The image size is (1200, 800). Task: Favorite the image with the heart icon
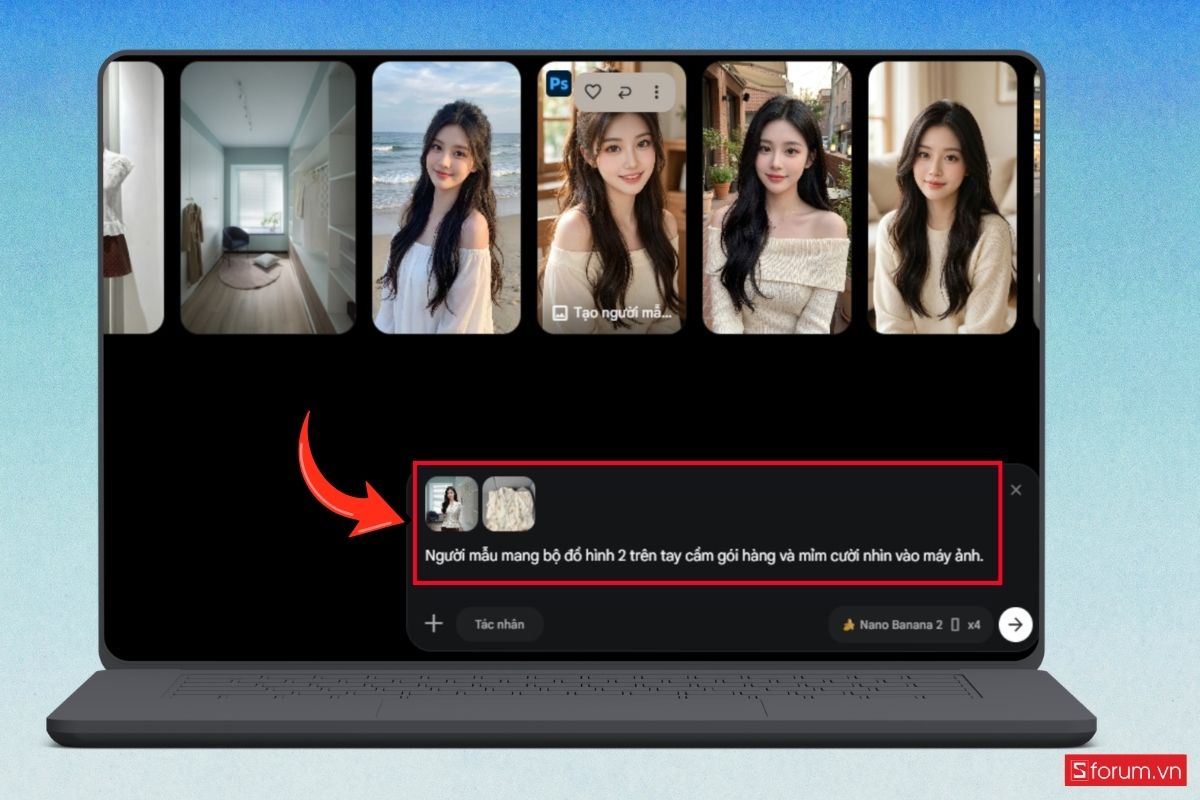592,92
